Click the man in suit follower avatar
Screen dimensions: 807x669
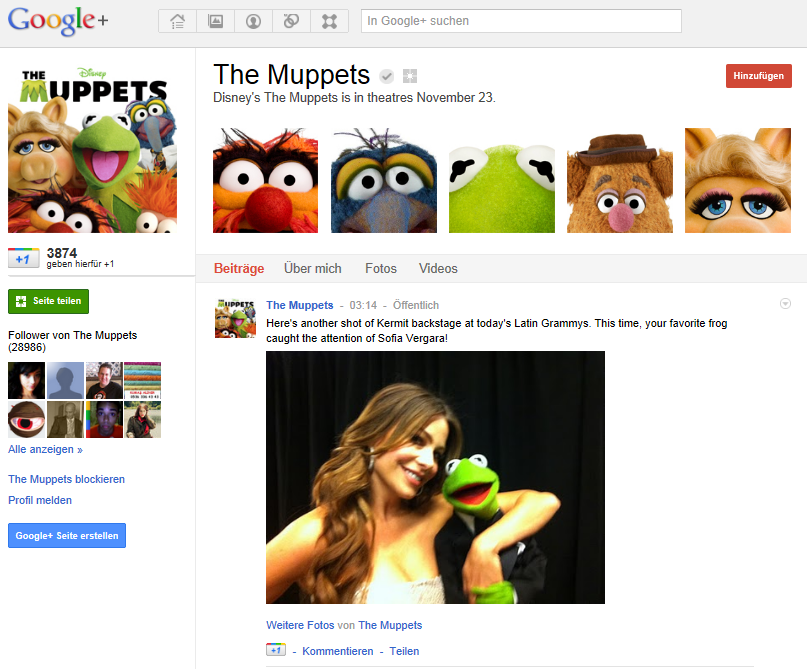65,419
